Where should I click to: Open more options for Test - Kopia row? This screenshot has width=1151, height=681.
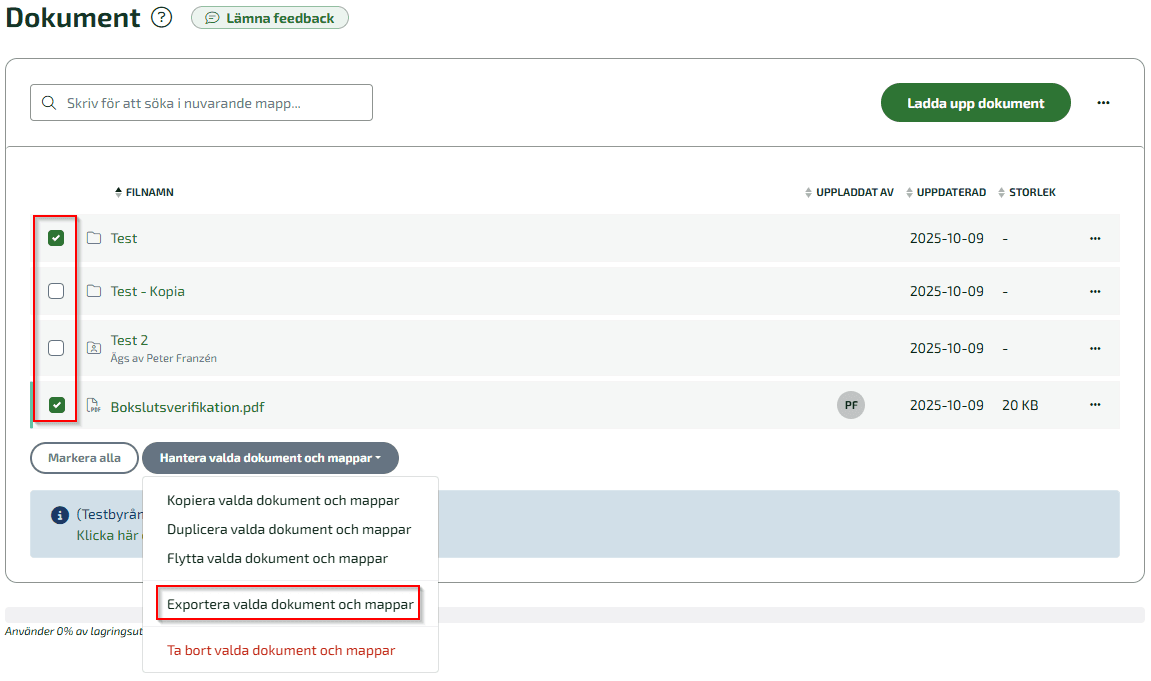1095,291
